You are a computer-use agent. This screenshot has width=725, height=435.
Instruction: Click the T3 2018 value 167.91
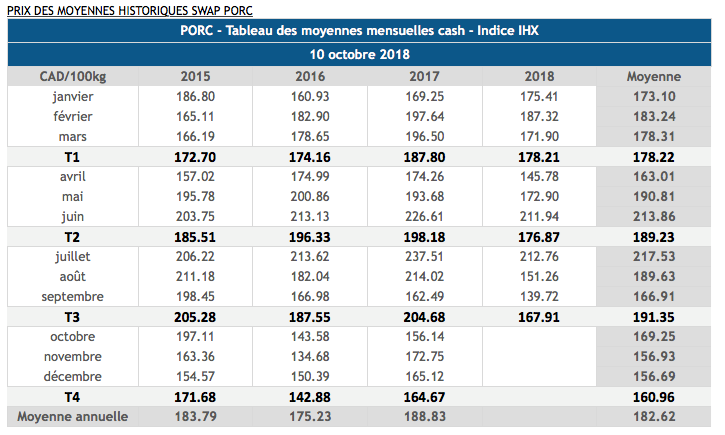(x=539, y=317)
